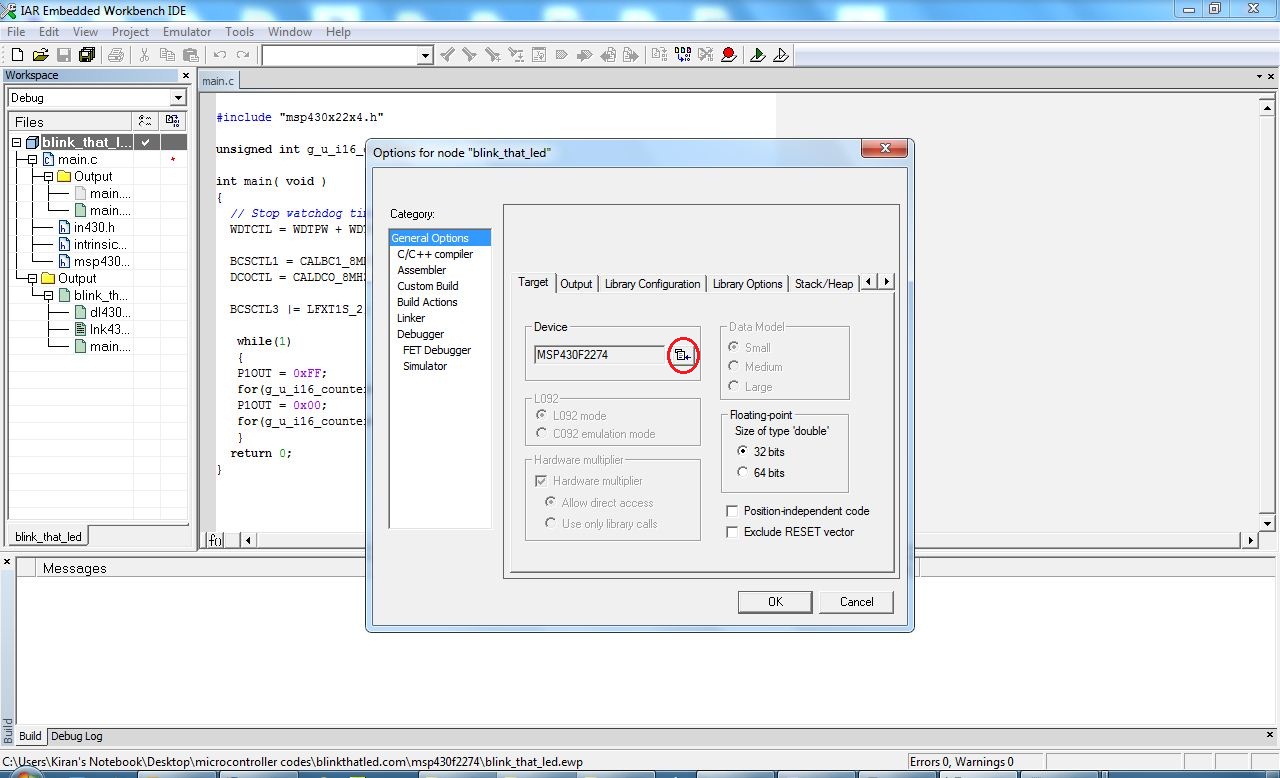Select the Small data model
1280x778 pixels.
pyautogui.click(x=734, y=347)
